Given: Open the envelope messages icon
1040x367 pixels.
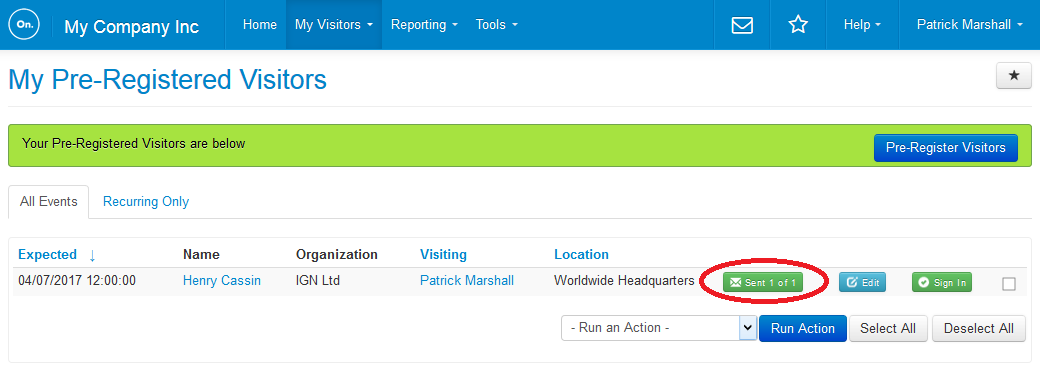Looking at the screenshot, I should coord(742,25).
